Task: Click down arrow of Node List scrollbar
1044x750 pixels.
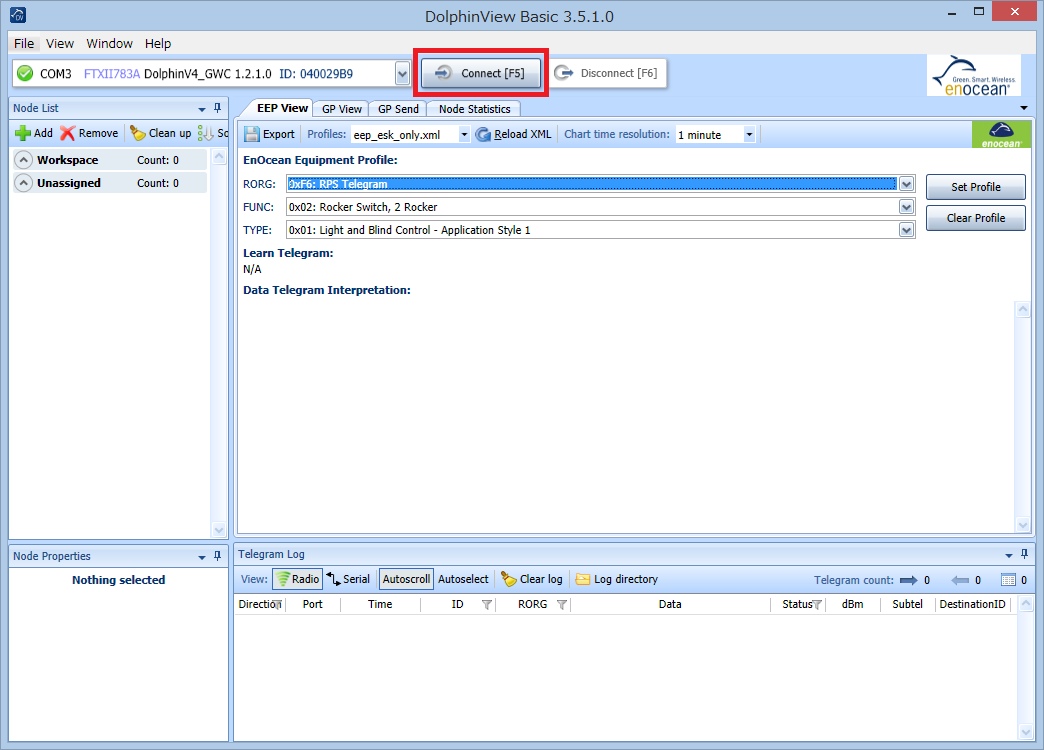Action: 218,530
